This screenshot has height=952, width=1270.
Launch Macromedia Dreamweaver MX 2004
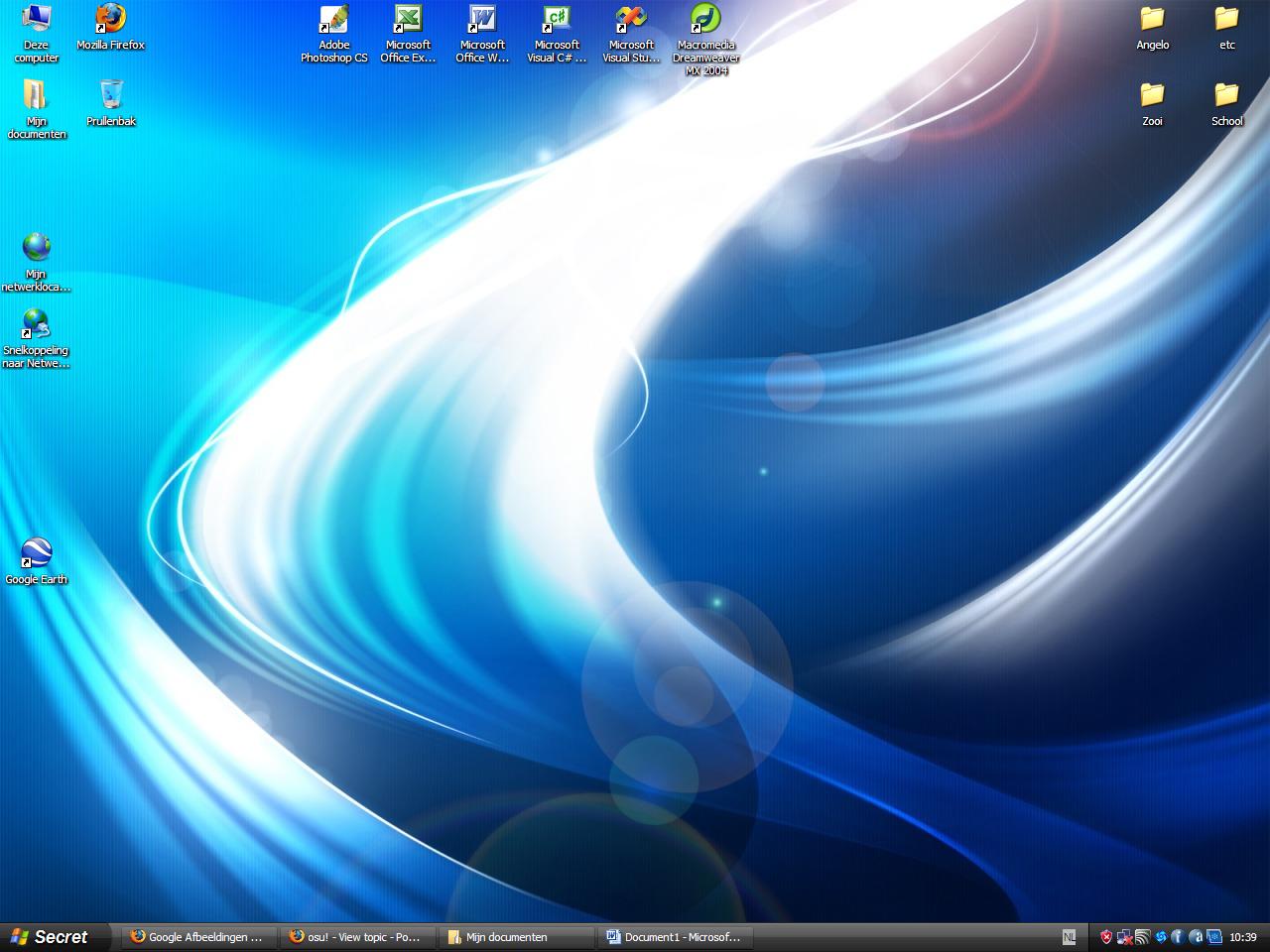706,40
